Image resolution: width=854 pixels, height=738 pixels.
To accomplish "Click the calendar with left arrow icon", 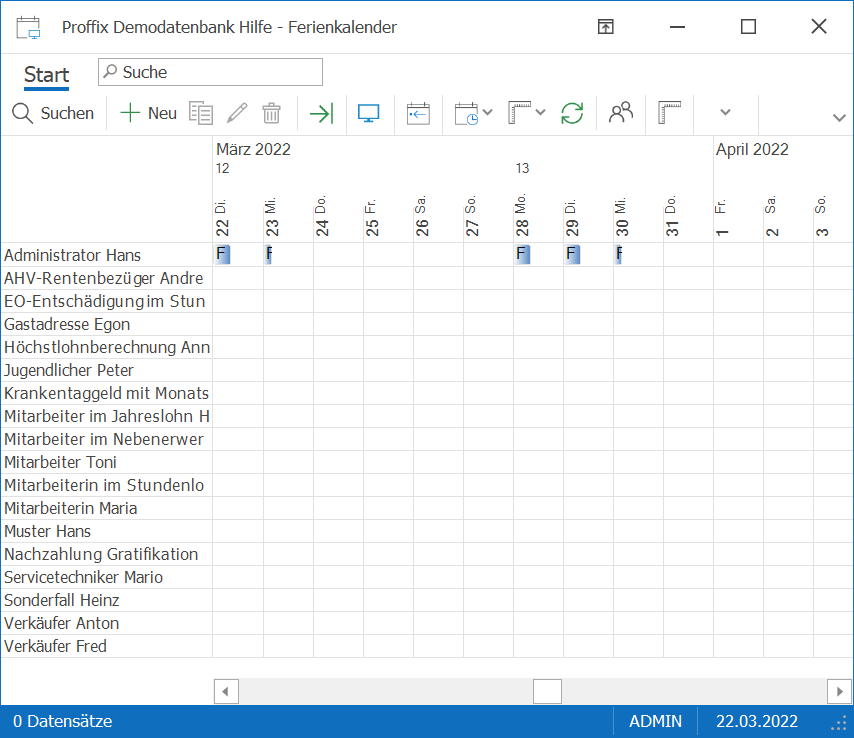I will click(418, 113).
